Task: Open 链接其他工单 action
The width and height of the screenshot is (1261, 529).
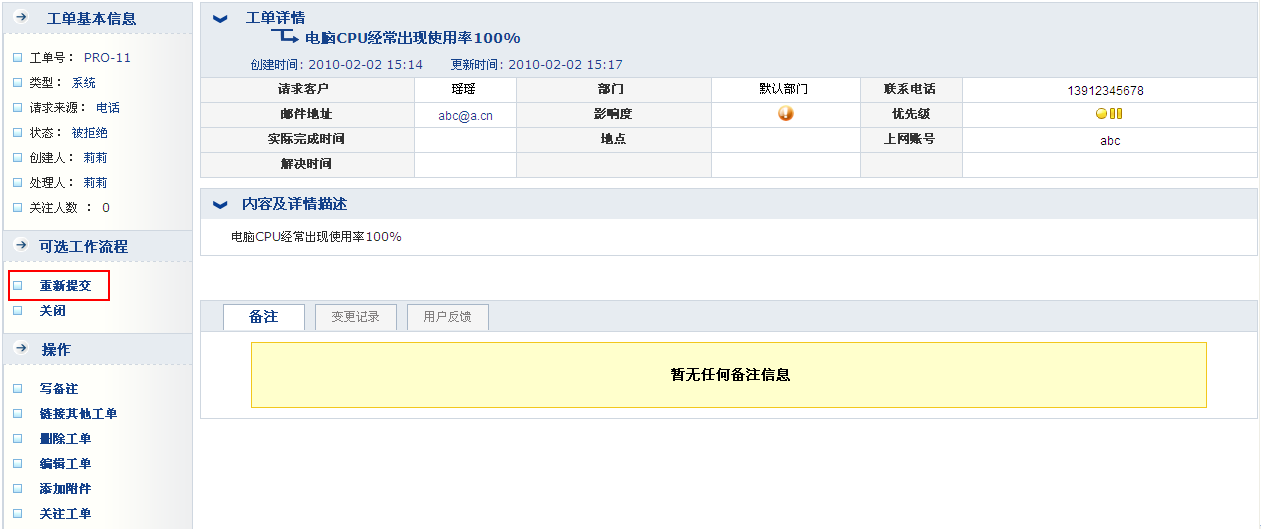Action: (x=78, y=414)
